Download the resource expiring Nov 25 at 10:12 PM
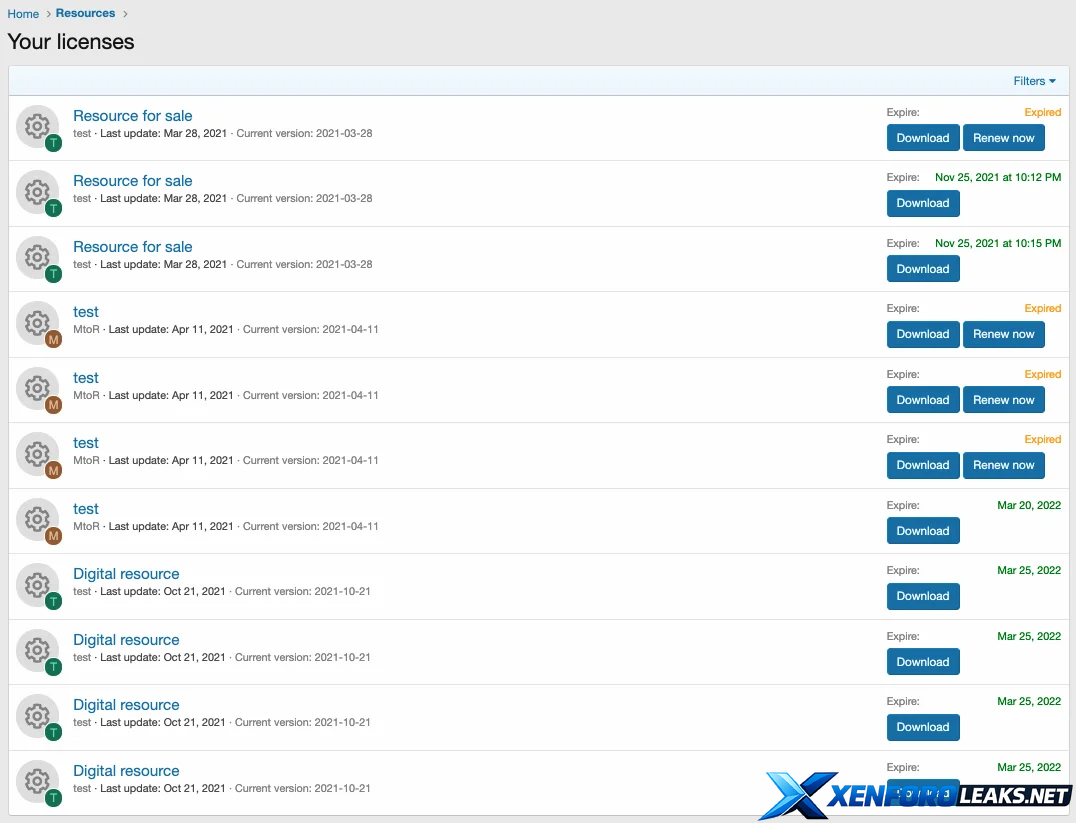The height and width of the screenshot is (823, 1076). [922, 203]
